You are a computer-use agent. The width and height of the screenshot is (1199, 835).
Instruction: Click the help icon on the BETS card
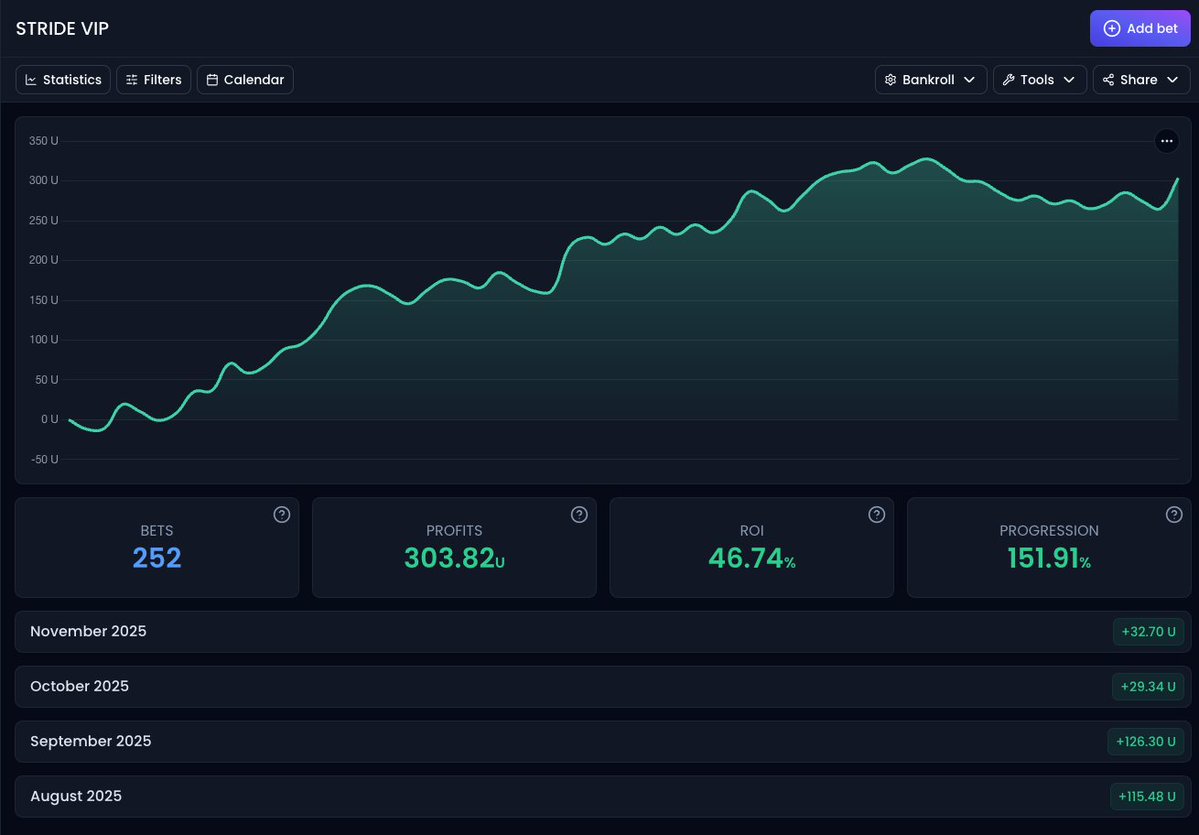click(x=281, y=514)
